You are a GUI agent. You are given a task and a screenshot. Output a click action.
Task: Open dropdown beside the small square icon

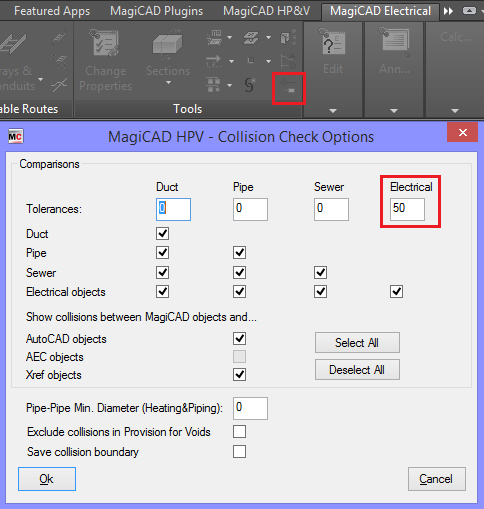coord(268,61)
